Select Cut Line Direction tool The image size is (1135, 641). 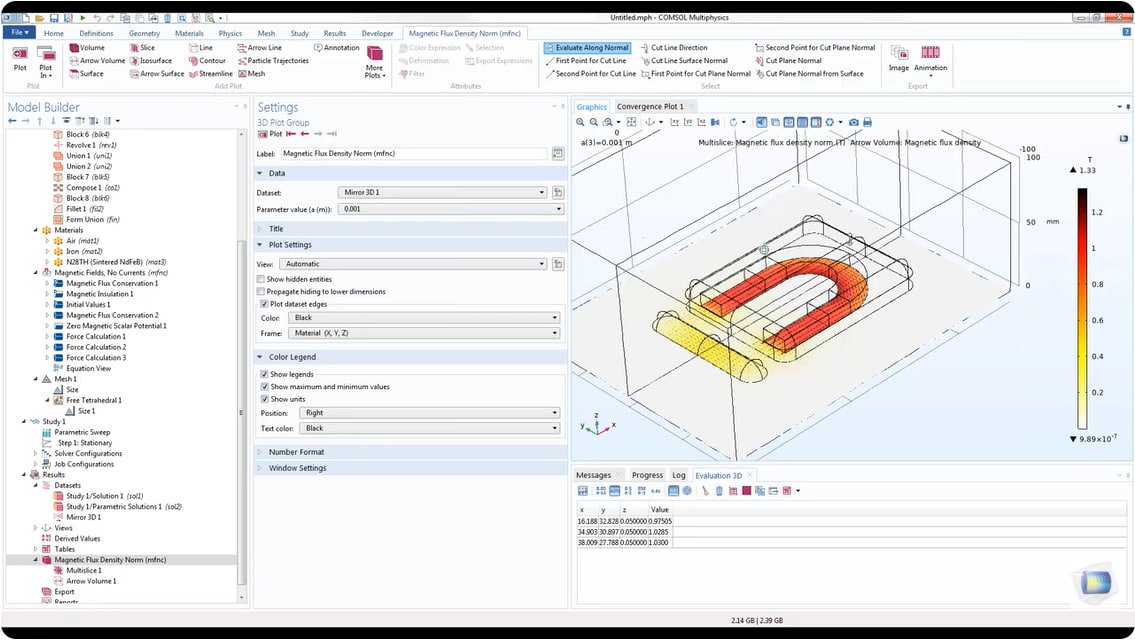673,48
